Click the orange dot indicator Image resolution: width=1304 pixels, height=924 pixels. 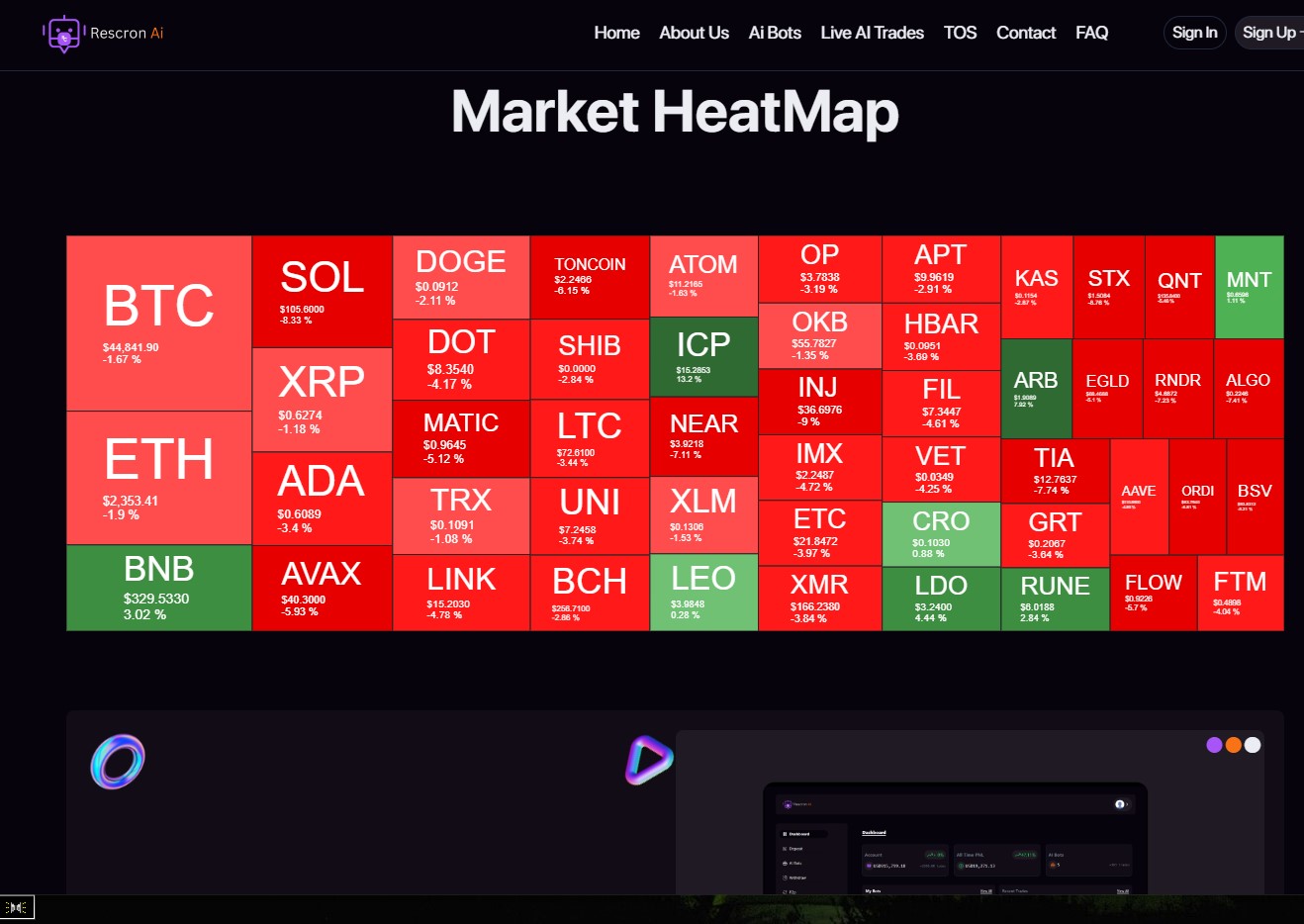tap(1234, 745)
